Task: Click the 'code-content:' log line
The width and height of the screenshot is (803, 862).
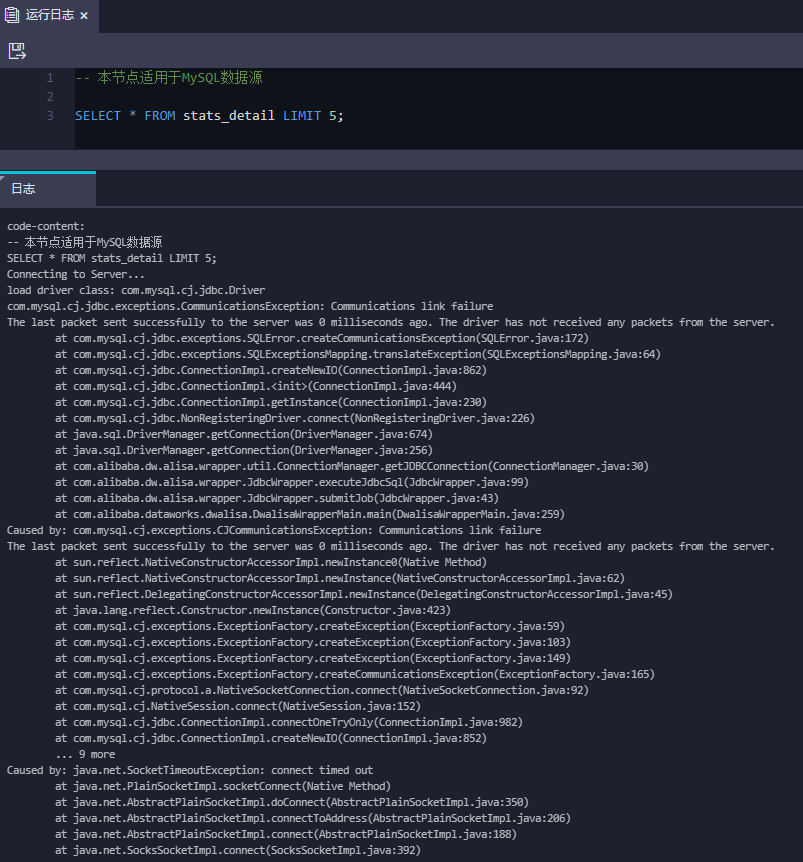Action: tap(46, 226)
